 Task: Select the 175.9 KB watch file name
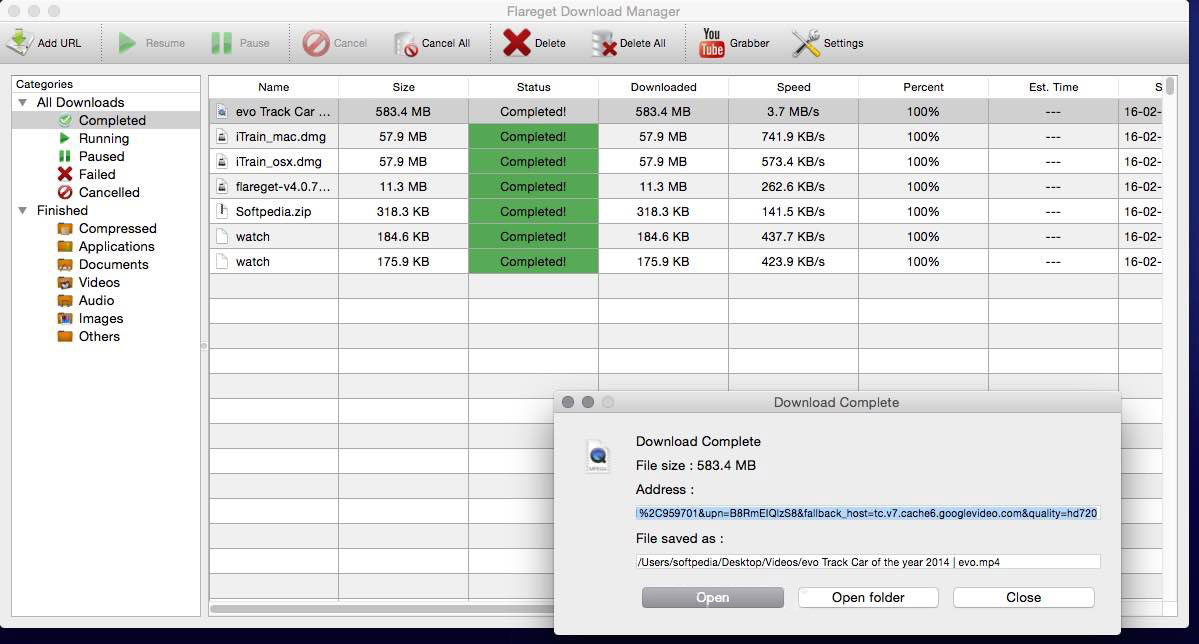[252, 262]
